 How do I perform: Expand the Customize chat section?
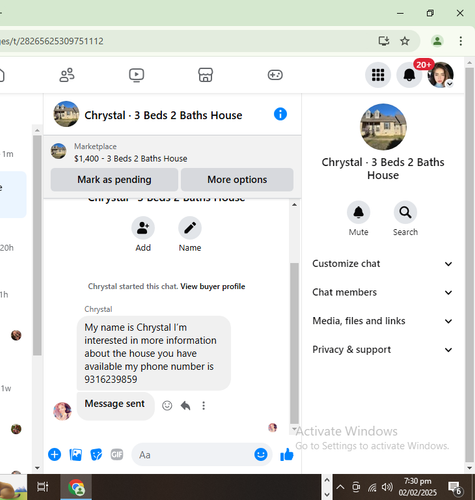click(x=382, y=264)
